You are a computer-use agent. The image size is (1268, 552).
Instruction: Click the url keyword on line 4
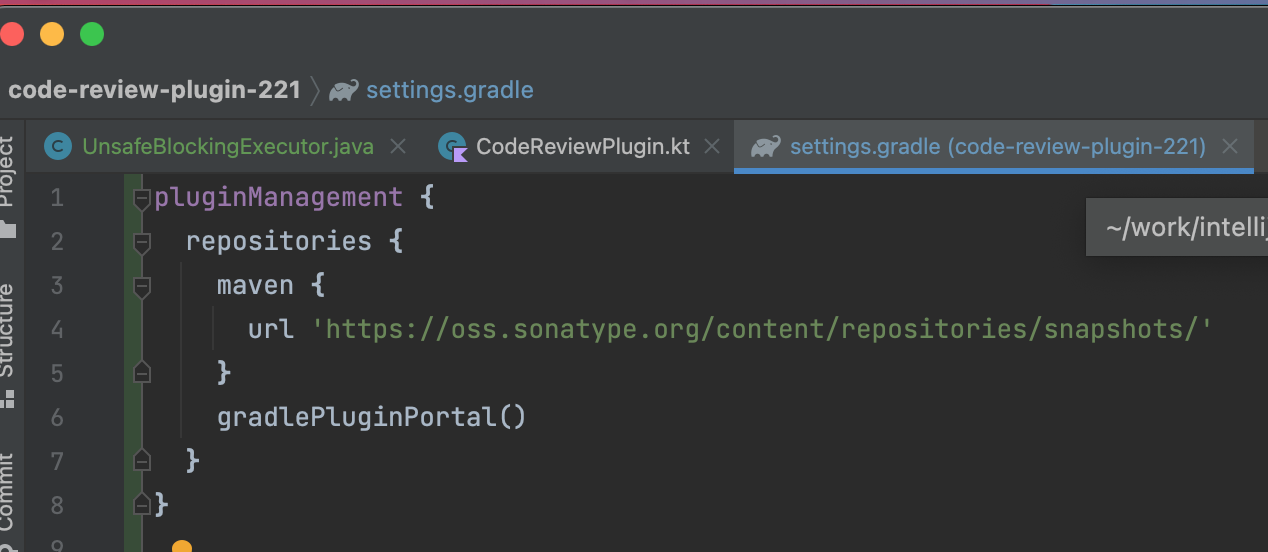pos(271,330)
